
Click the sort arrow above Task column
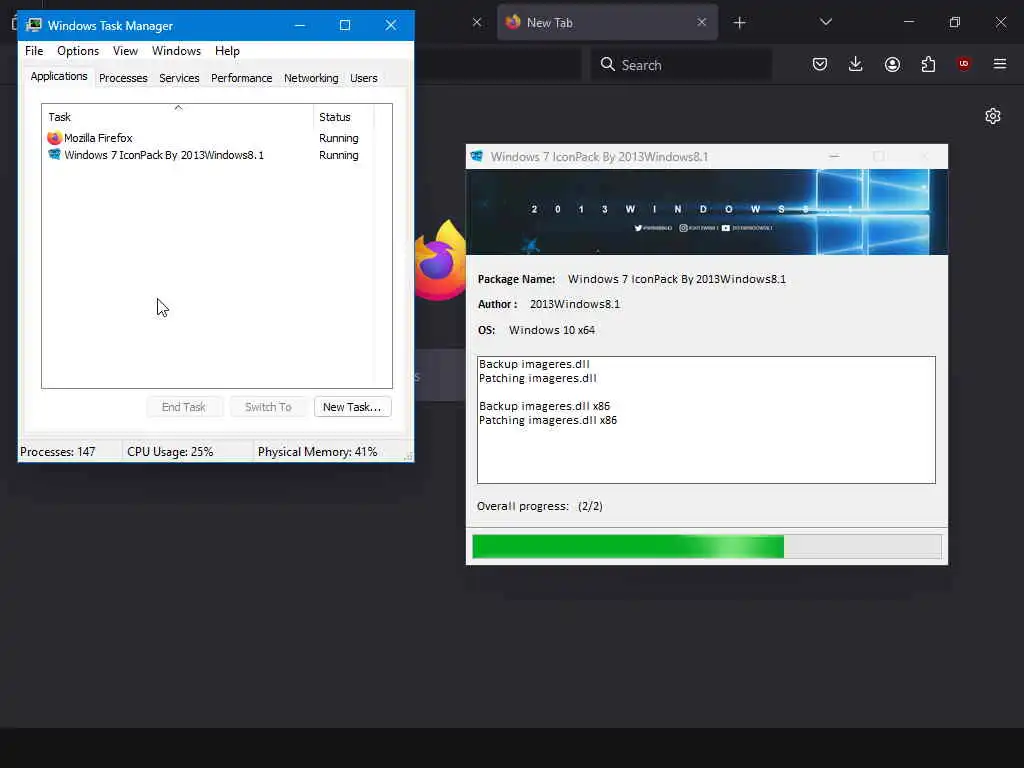tap(178, 108)
